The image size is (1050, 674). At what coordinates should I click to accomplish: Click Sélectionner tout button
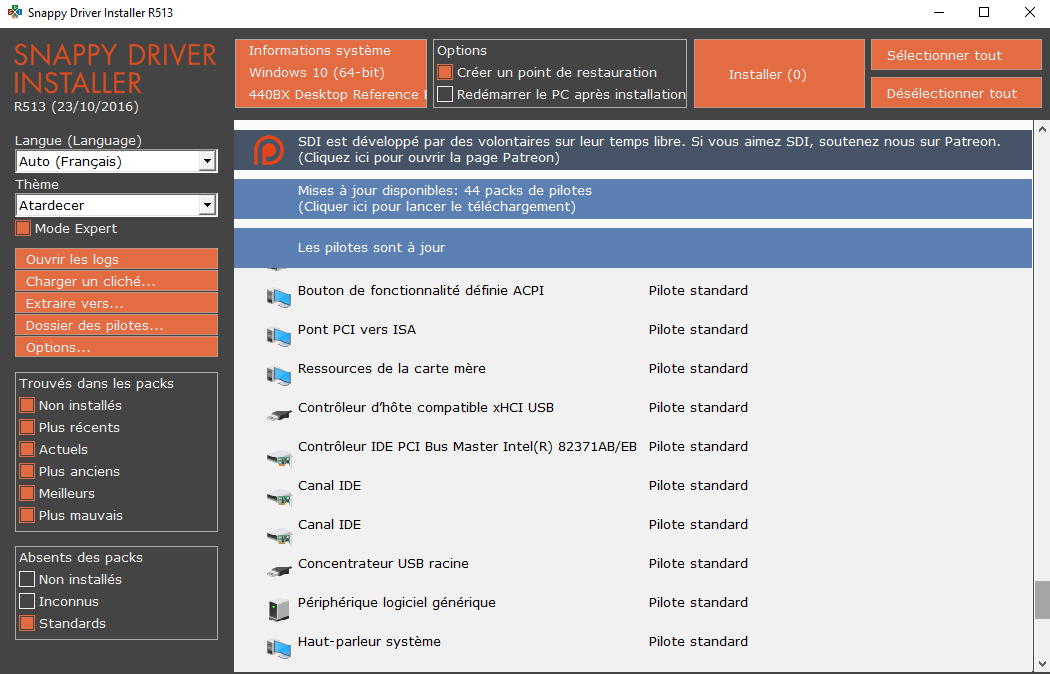point(956,55)
